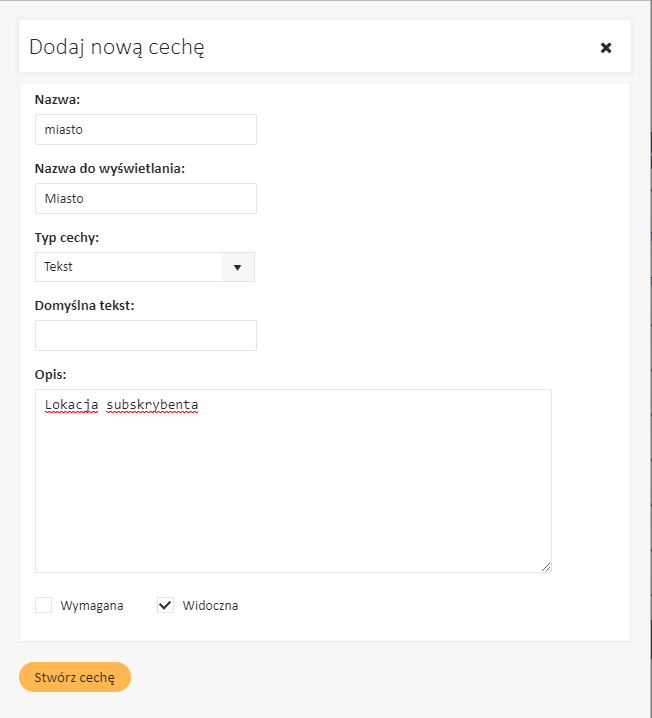Click the Typ cechy dropdown arrow
Image resolution: width=652 pixels, height=718 pixels.
(238, 267)
